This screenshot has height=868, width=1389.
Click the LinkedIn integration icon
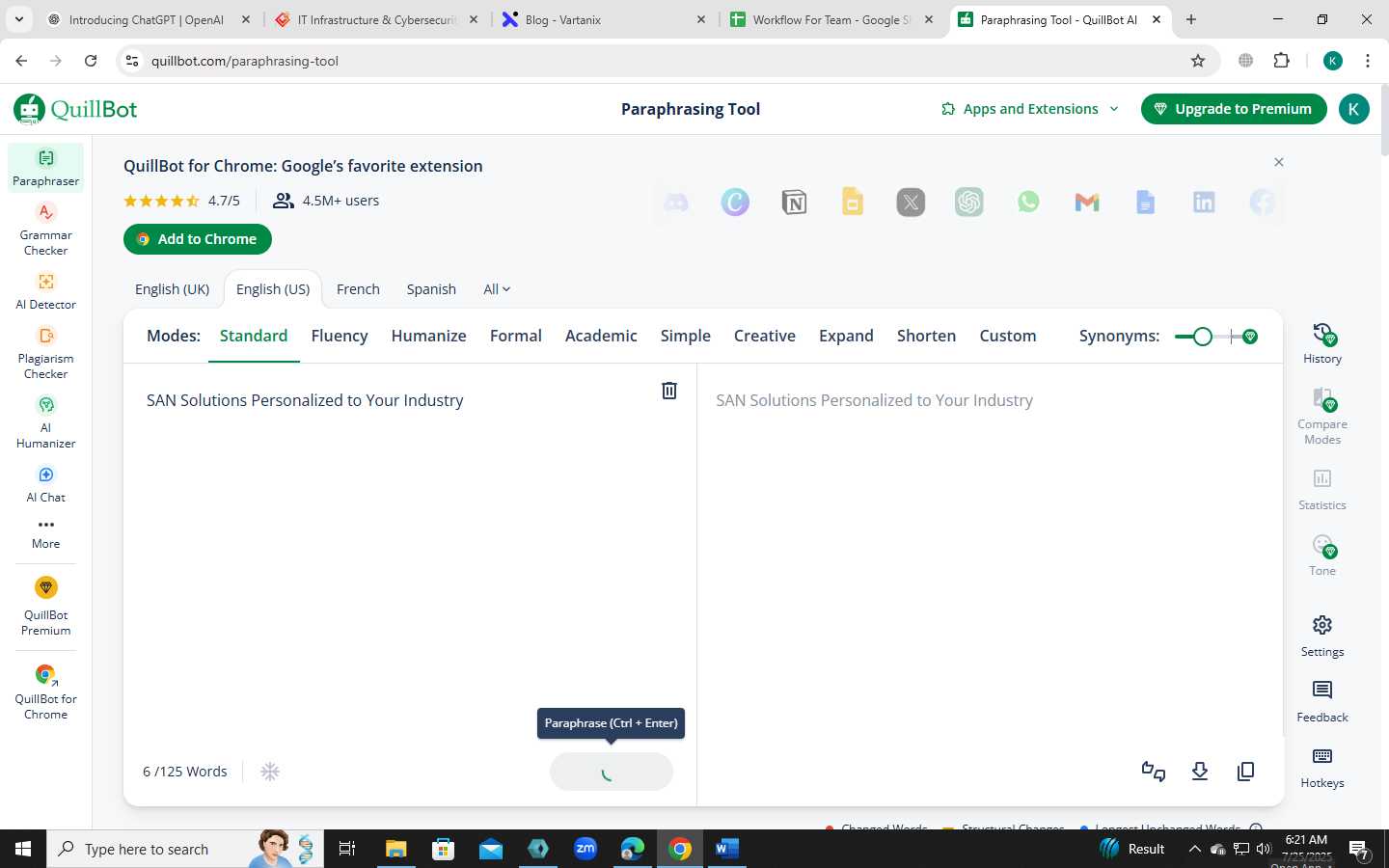point(1204,202)
